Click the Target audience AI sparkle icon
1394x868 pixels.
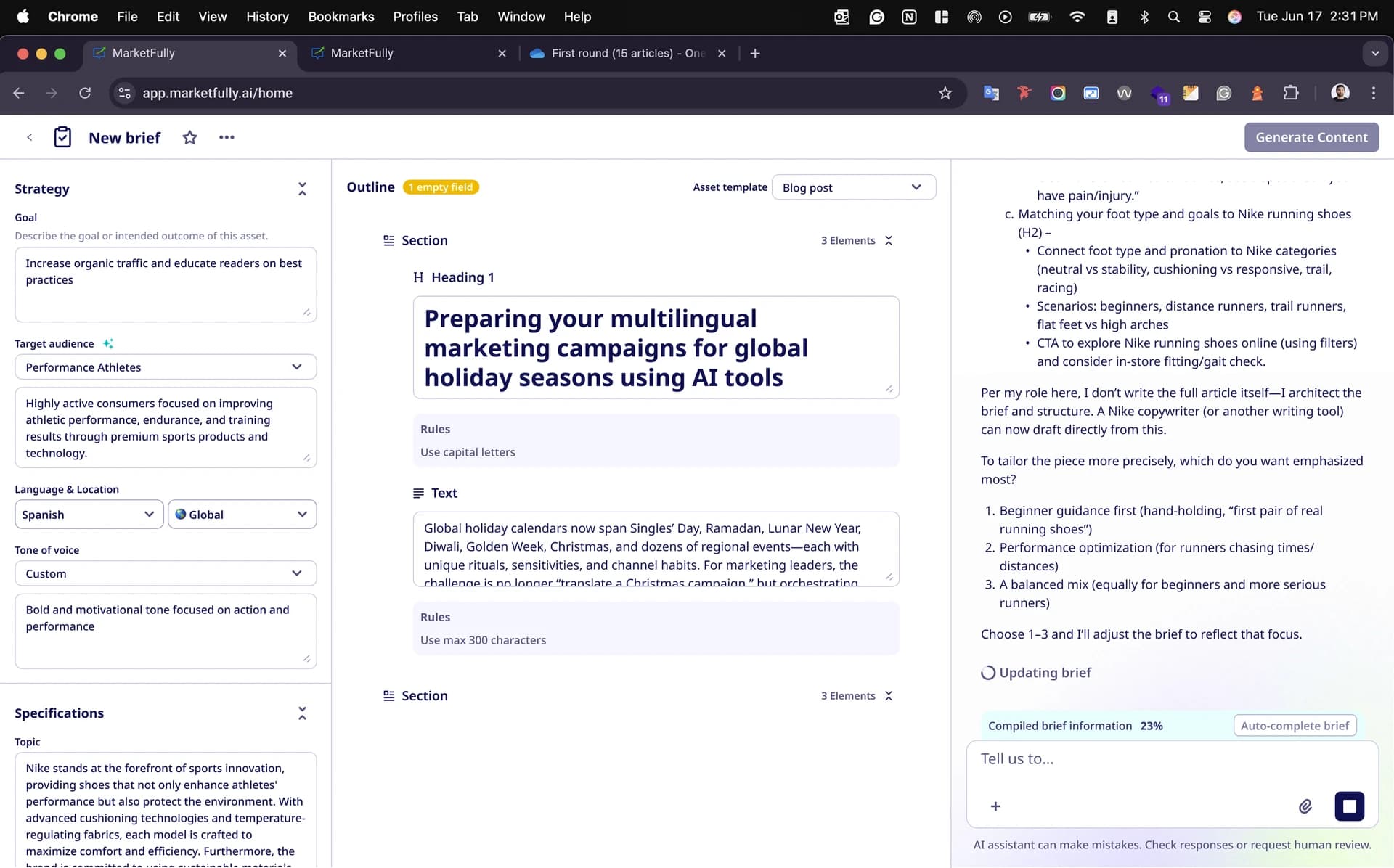(108, 343)
